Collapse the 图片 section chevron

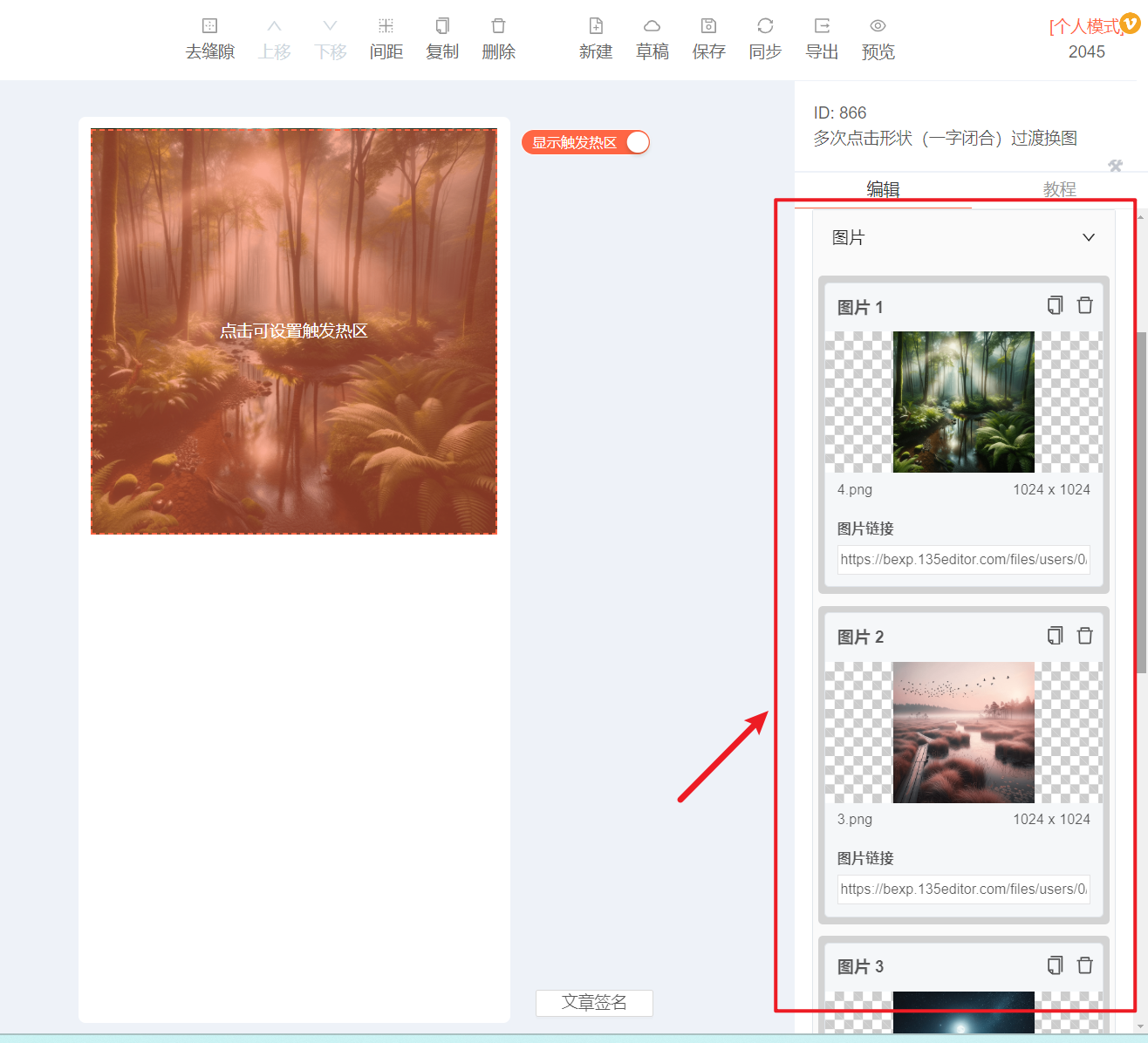[x=1089, y=237]
